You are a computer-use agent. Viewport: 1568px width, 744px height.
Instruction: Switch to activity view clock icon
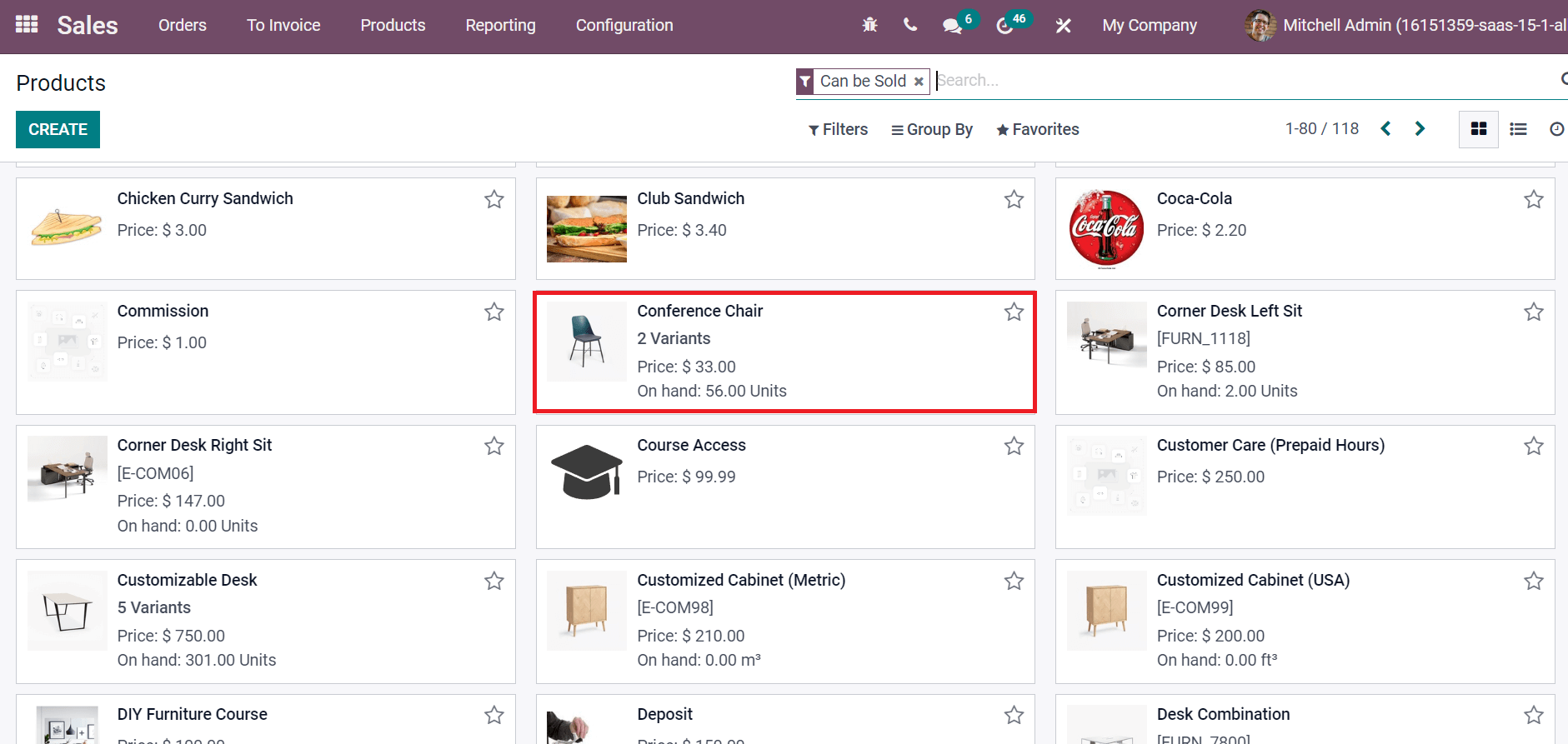click(1556, 129)
